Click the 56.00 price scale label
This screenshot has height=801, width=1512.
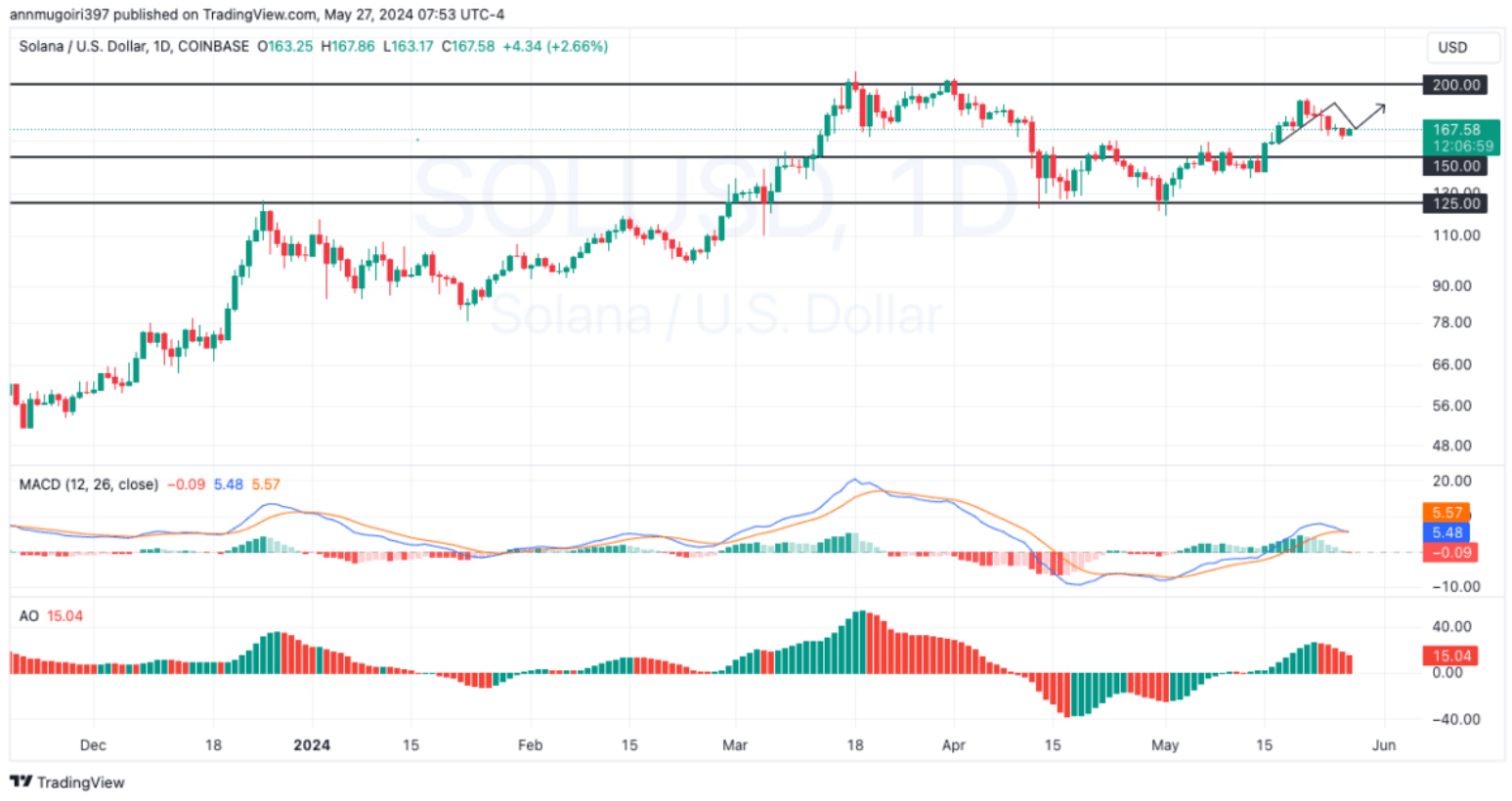1452,405
